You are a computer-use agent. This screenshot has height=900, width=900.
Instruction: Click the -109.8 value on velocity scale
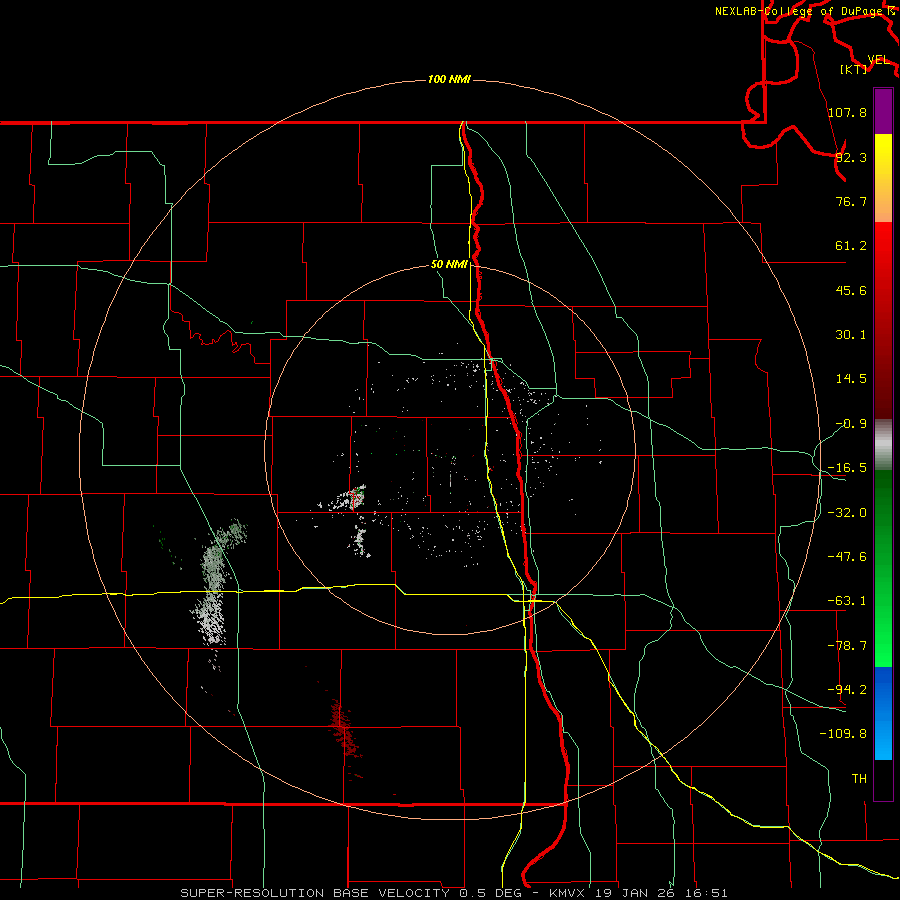[843, 734]
